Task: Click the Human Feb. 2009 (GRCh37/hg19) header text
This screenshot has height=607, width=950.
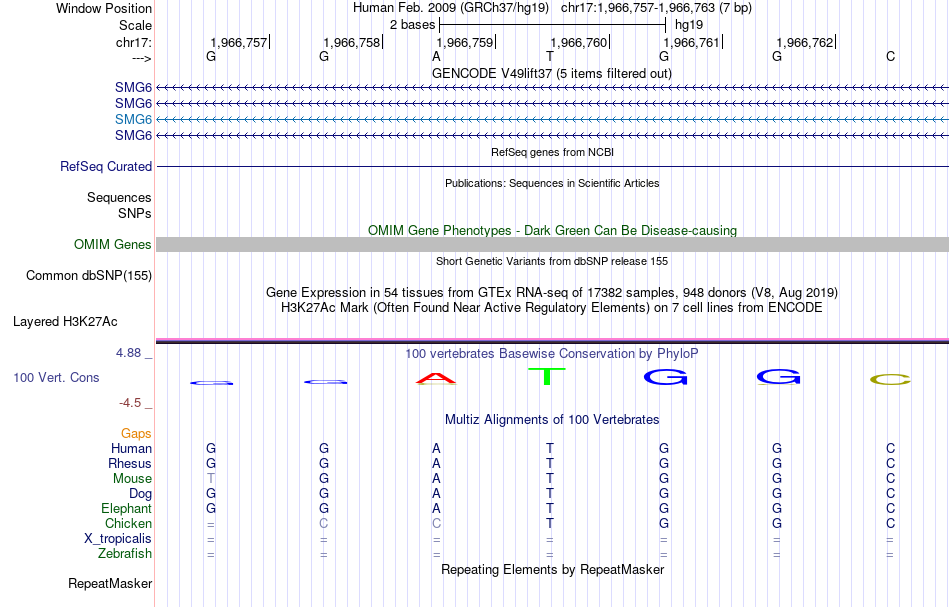Action: coord(451,8)
